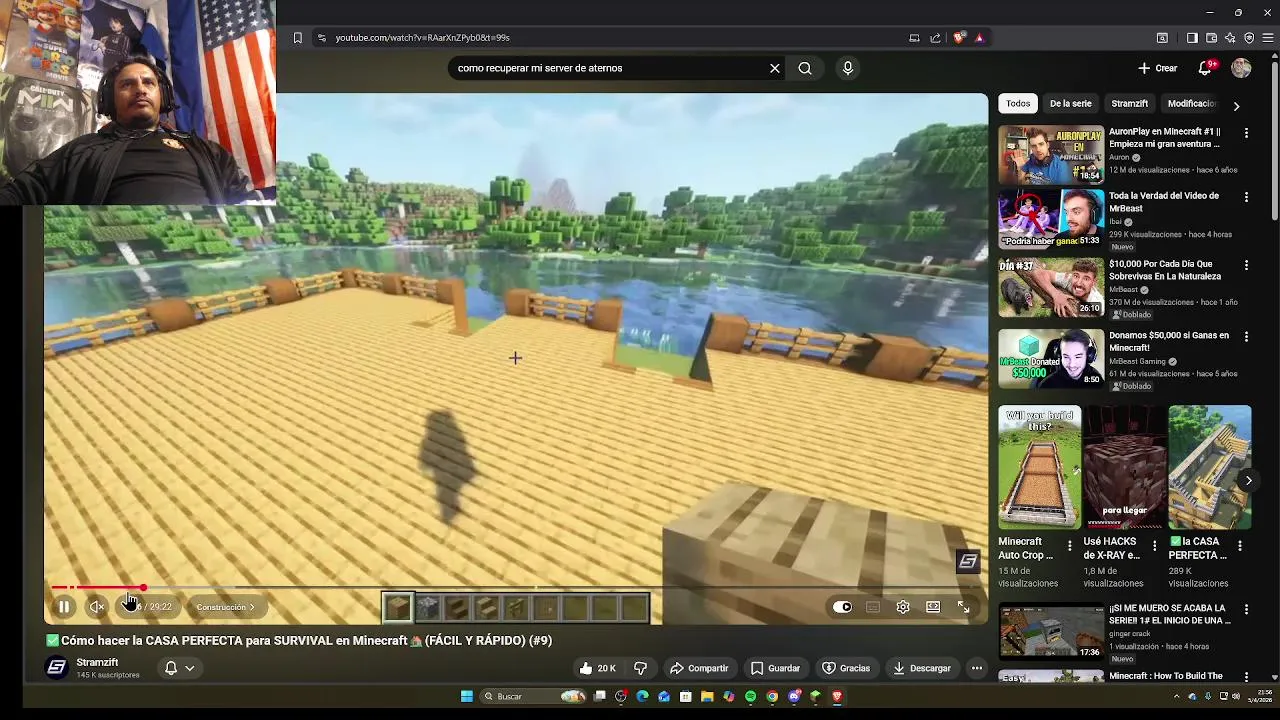Screen dimensions: 1280x720
Task: Click the share icon in the address bar
Action: pos(935,38)
